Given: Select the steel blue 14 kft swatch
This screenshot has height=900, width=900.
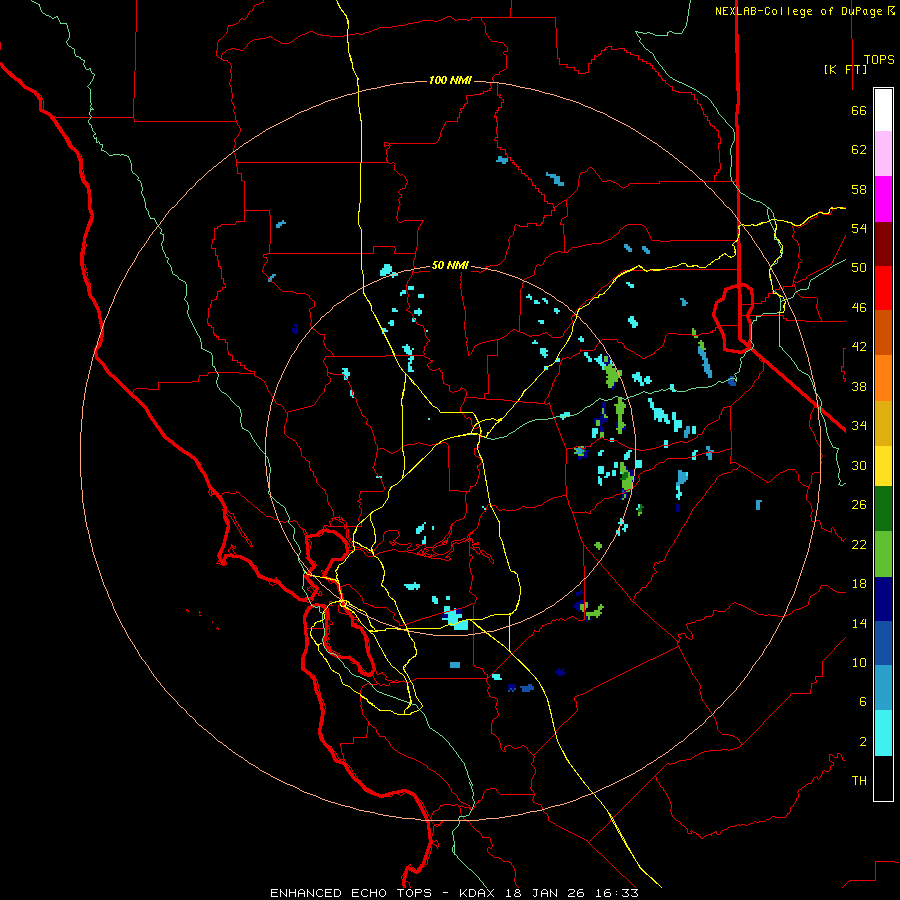Looking at the screenshot, I should tap(883, 688).
